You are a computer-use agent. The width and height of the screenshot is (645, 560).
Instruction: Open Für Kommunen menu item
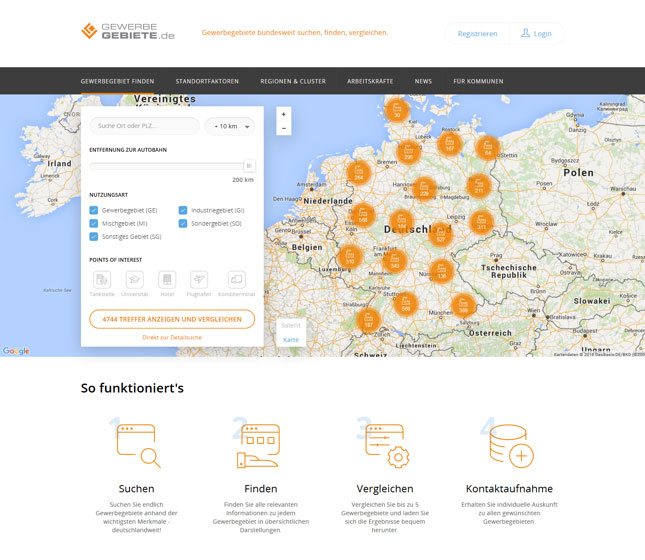click(478, 81)
